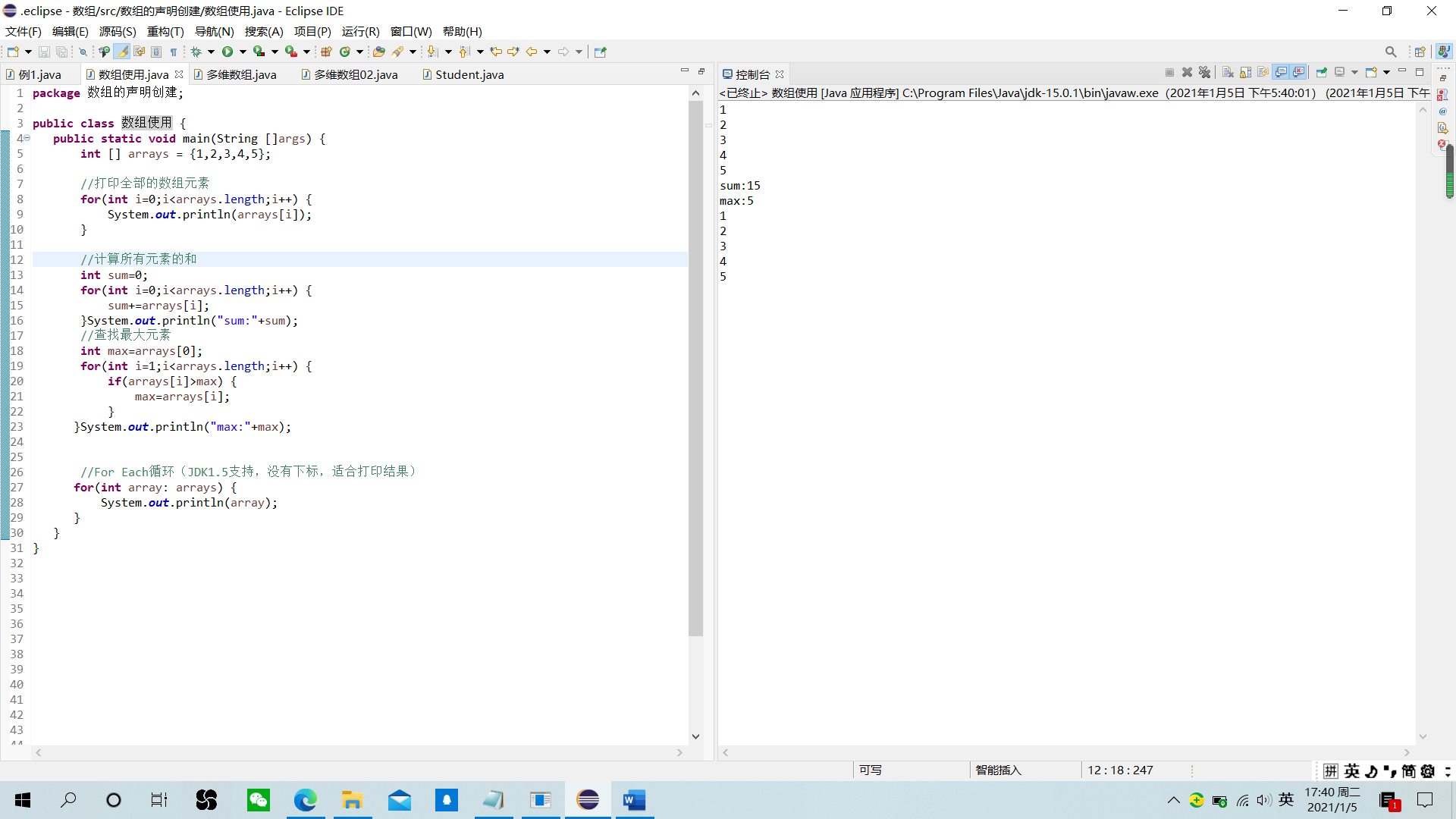Click the editor vertical scrollbar thumb

click(695, 368)
